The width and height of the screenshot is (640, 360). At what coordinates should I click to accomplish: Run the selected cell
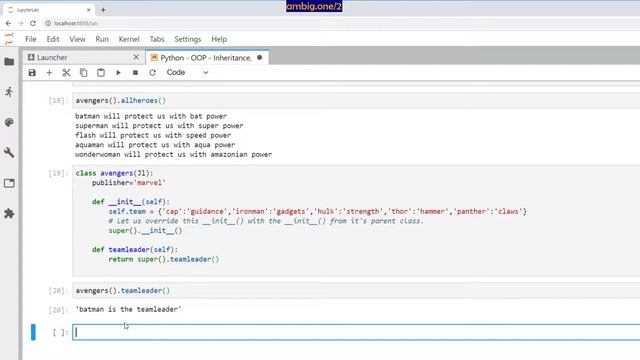[x=118, y=73]
